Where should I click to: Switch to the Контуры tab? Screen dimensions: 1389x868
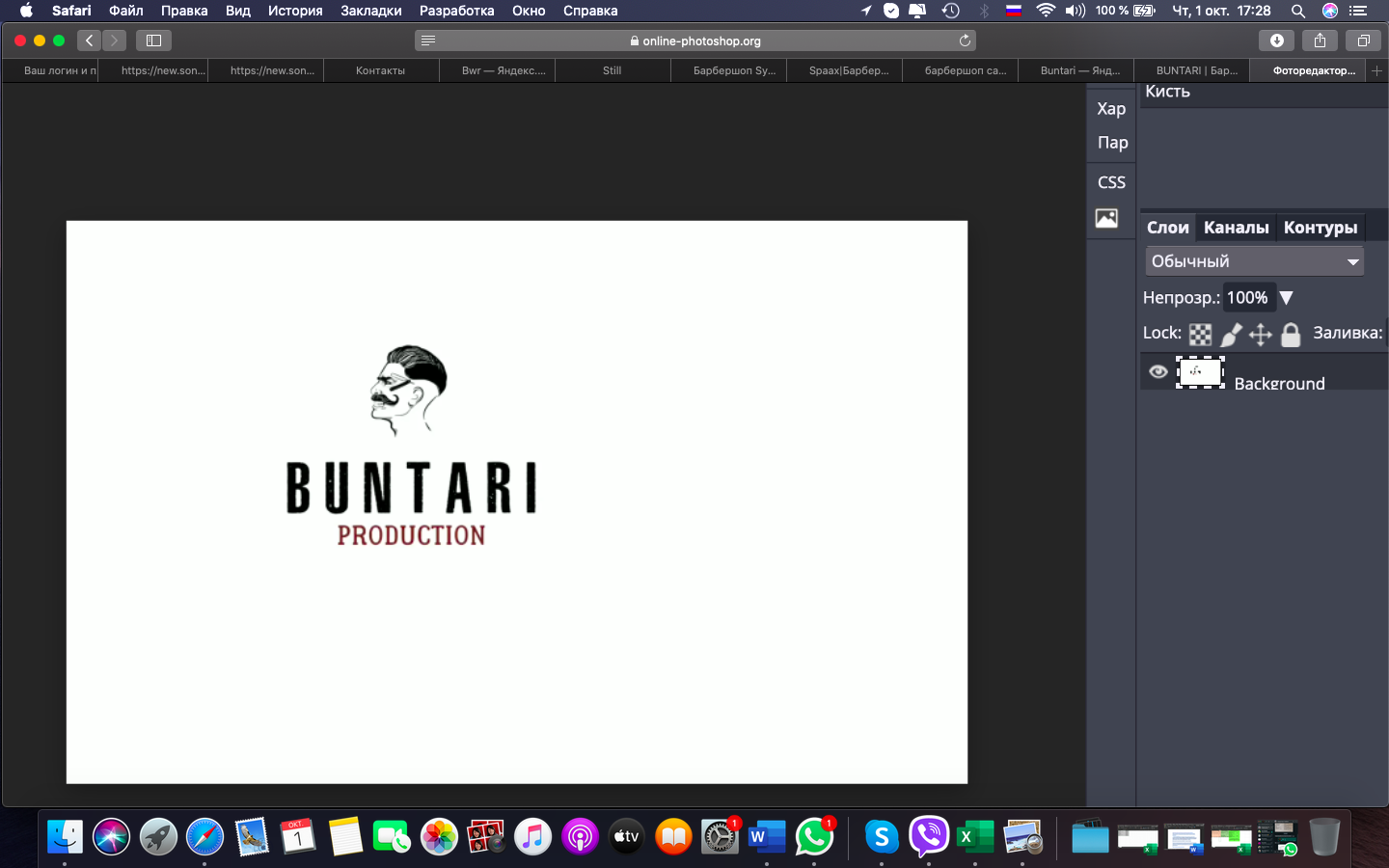[1320, 228]
